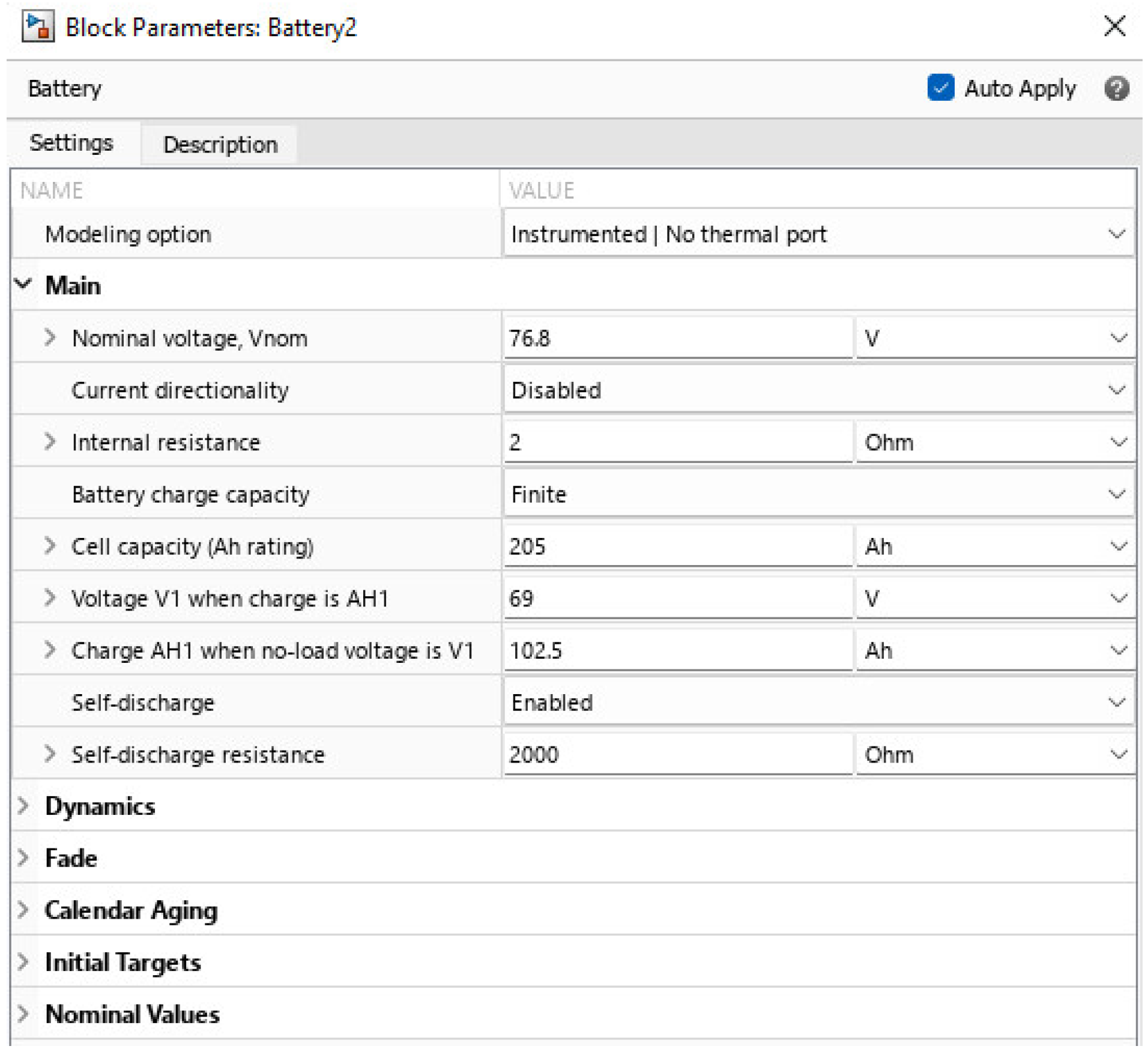
Task: Toggle the Auto Apply checkbox
Action: coord(940,88)
